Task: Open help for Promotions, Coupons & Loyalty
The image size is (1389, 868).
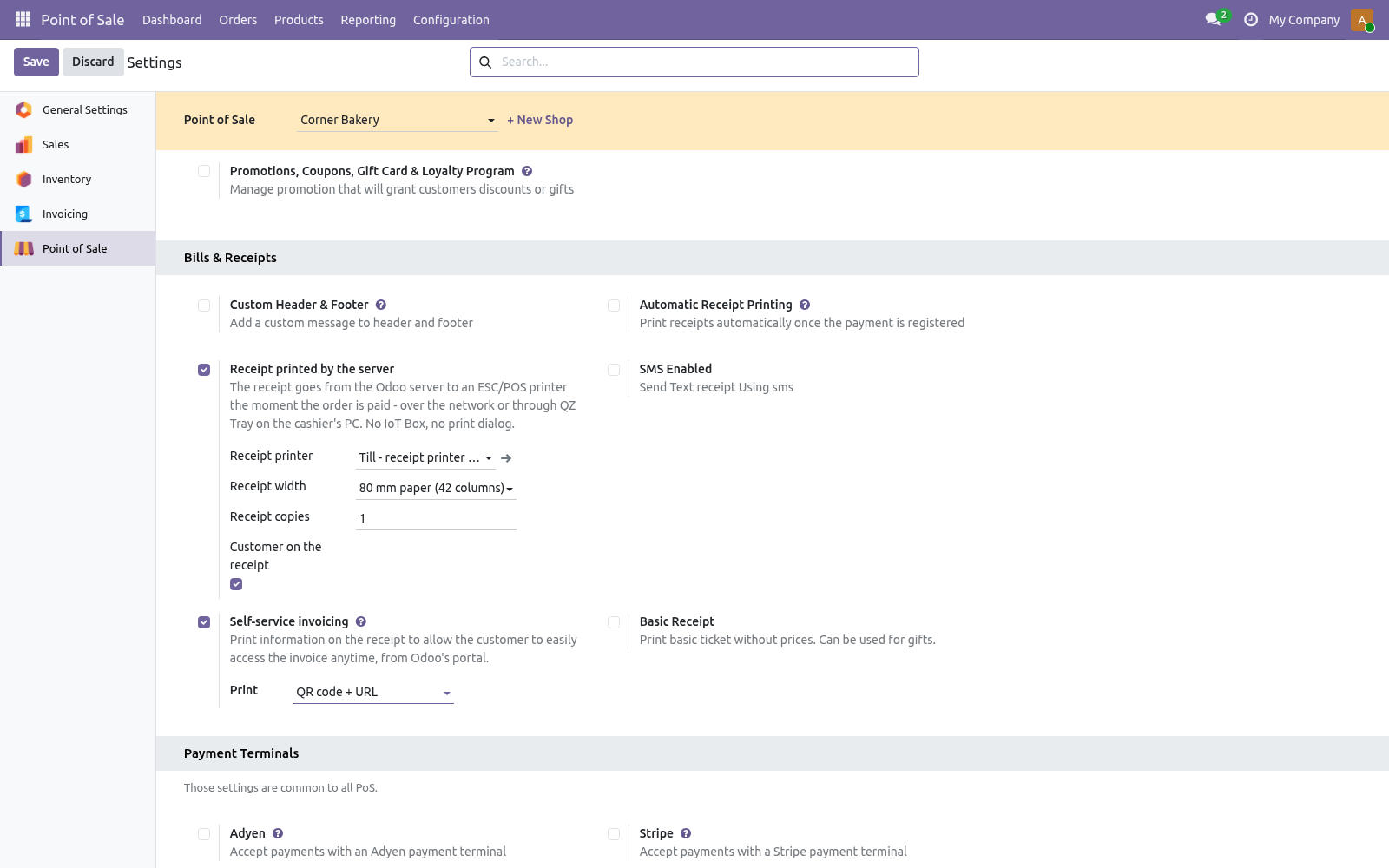Action: tap(527, 171)
